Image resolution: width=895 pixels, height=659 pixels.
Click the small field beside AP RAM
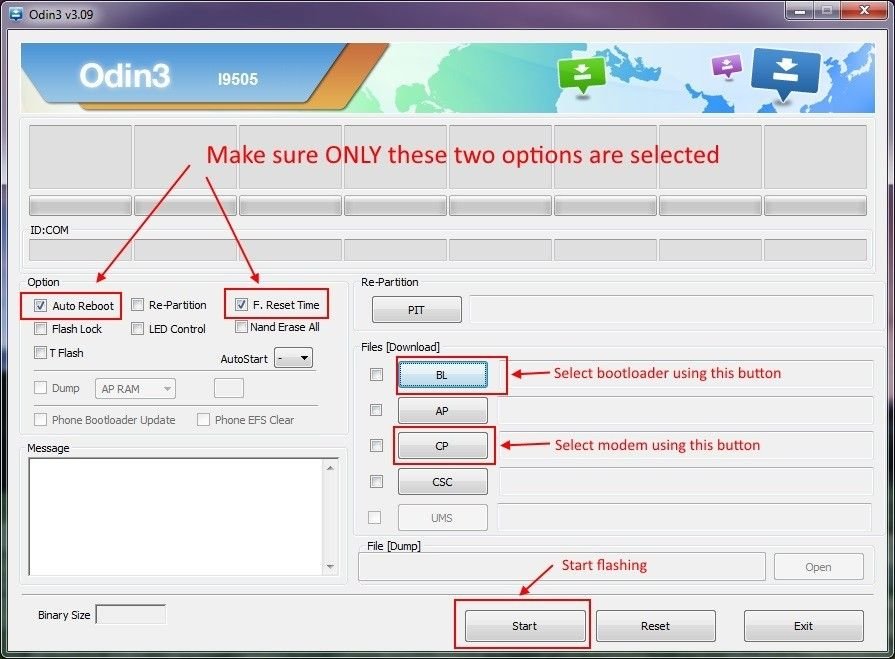click(x=229, y=388)
